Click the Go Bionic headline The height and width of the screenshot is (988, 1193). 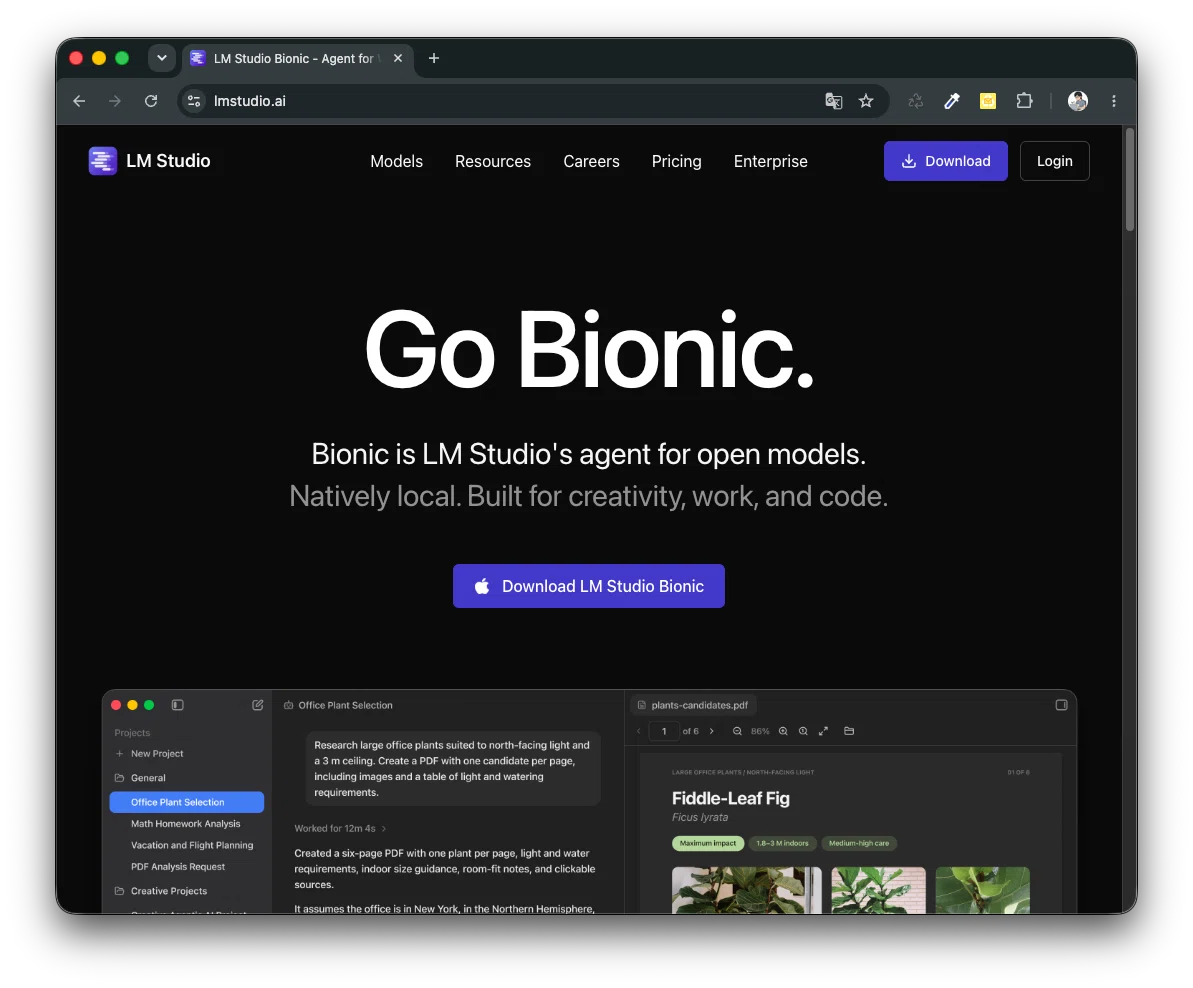(590, 350)
